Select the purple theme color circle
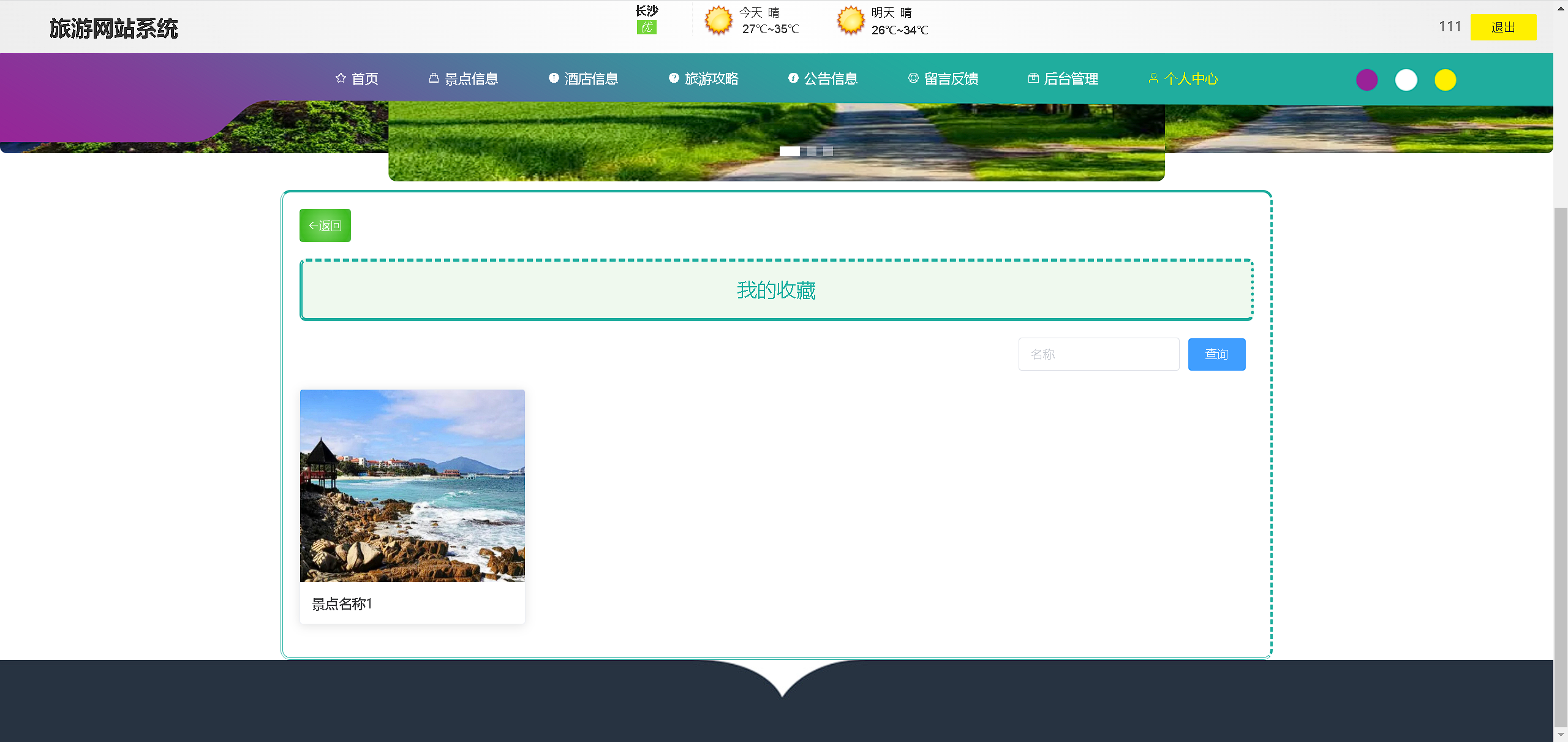1568x742 pixels. tap(1366, 80)
